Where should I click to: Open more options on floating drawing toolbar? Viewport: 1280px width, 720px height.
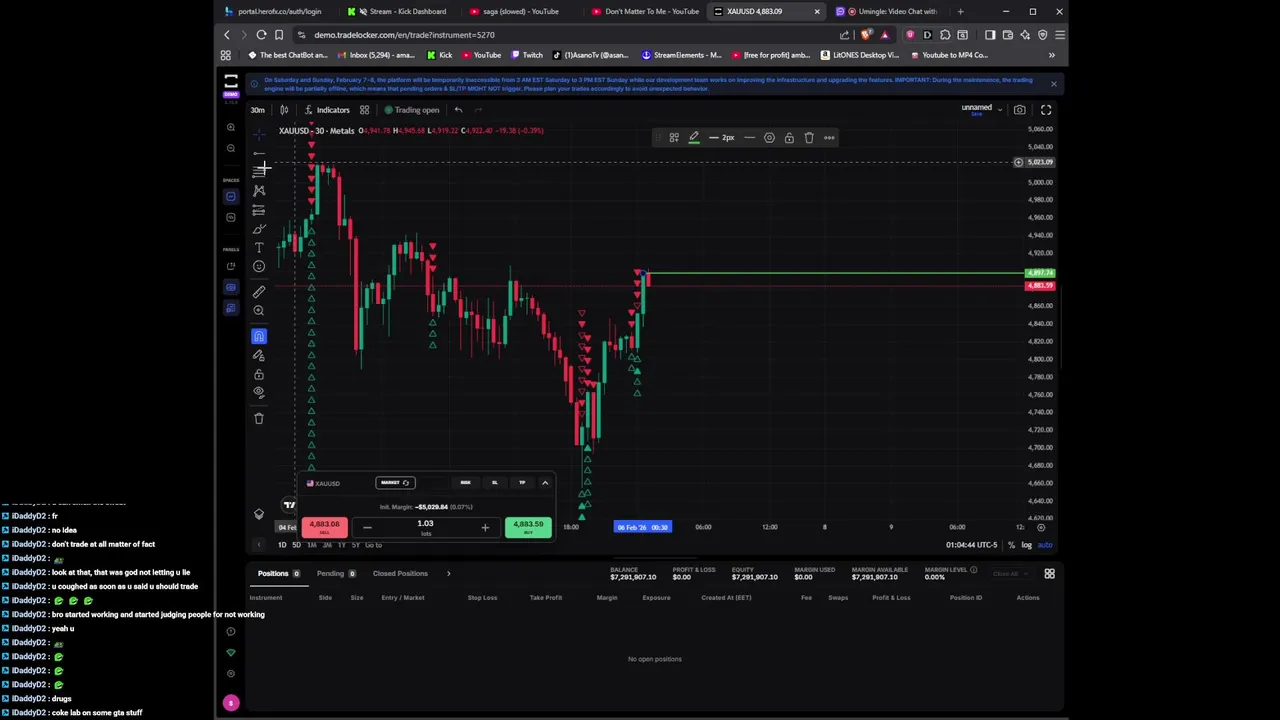[x=829, y=138]
